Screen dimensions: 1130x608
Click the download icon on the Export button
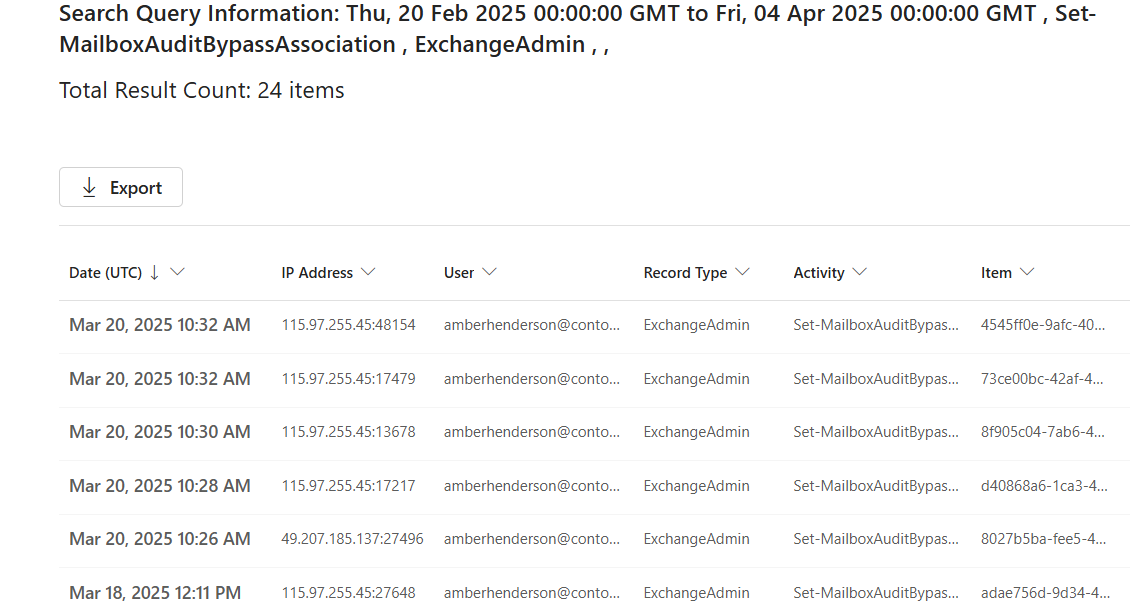click(89, 187)
